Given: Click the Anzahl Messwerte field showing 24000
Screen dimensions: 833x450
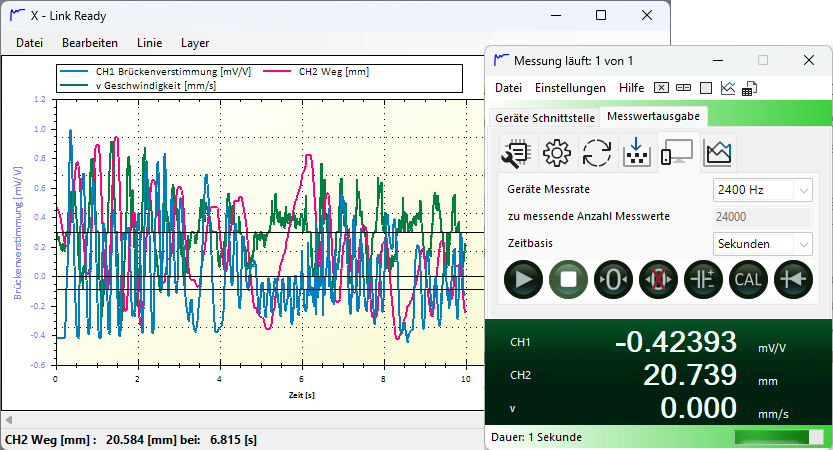Looking at the screenshot, I should (761, 216).
